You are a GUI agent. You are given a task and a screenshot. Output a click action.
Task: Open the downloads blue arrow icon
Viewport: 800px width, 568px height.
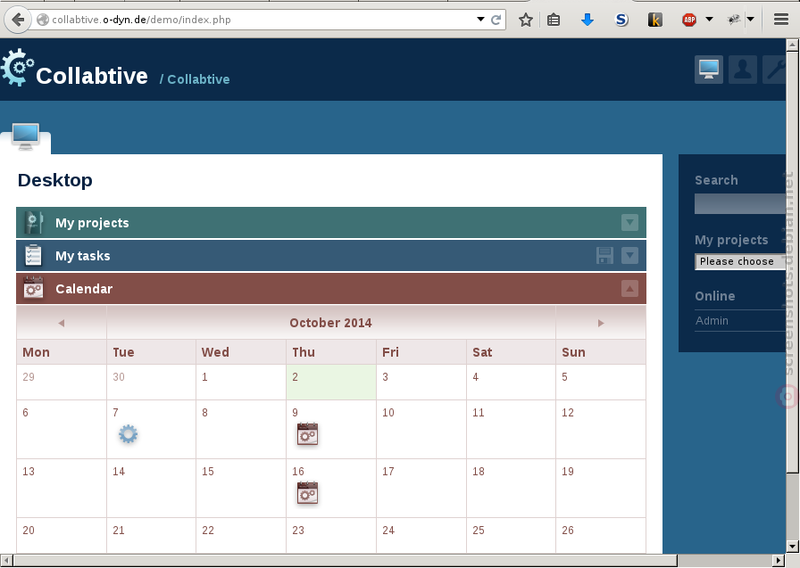[587, 20]
